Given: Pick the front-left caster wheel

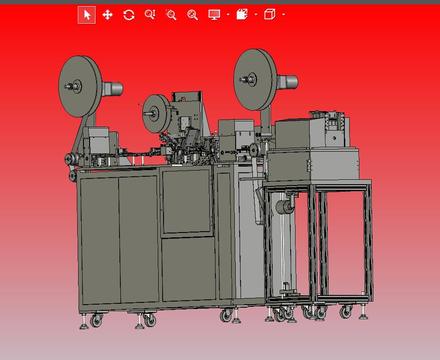Looking at the screenshot, I should [x=96, y=320].
